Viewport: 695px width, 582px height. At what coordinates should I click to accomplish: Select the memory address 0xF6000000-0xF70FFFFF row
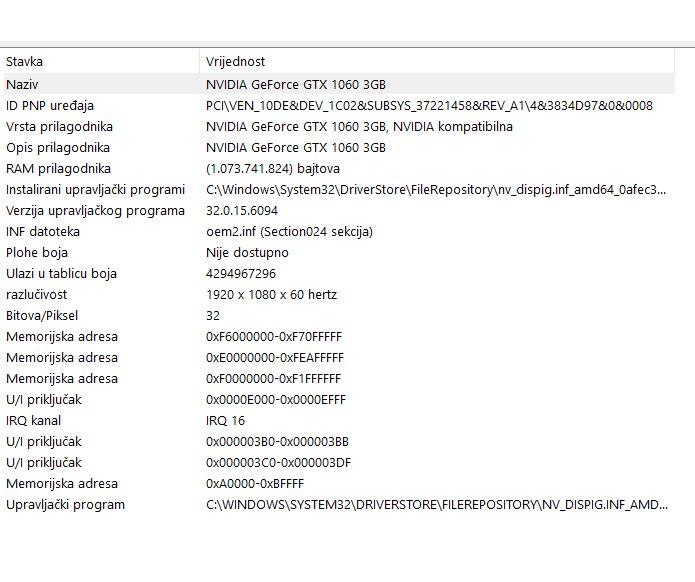[x=274, y=336]
